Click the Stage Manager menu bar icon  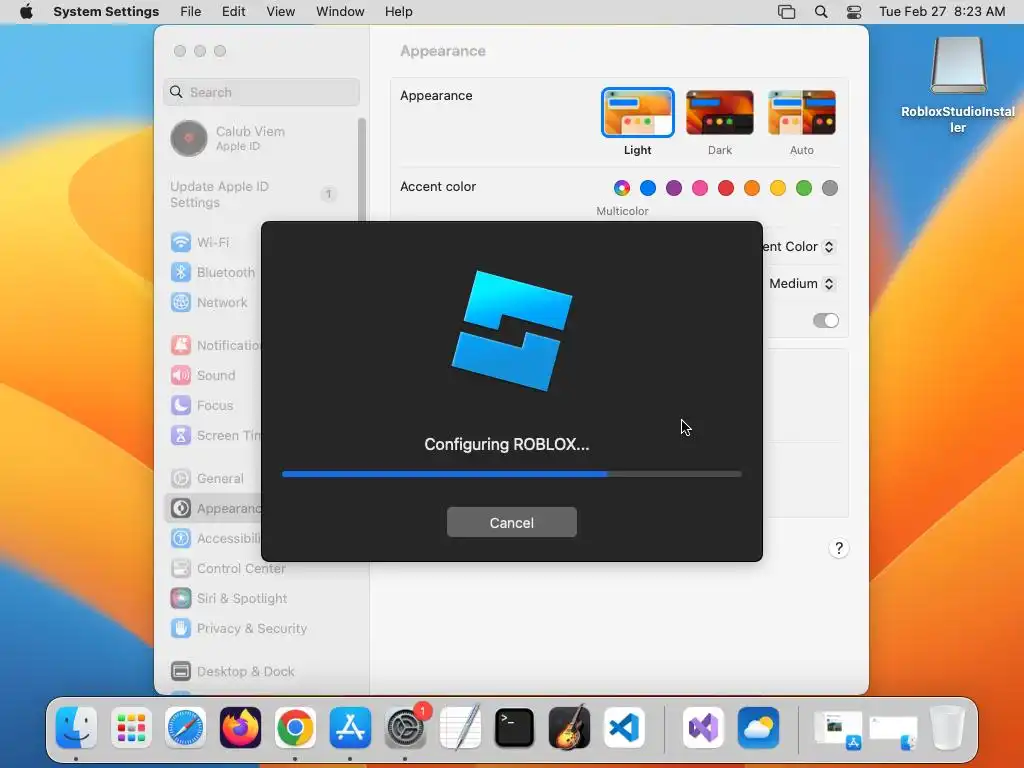click(x=786, y=12)
